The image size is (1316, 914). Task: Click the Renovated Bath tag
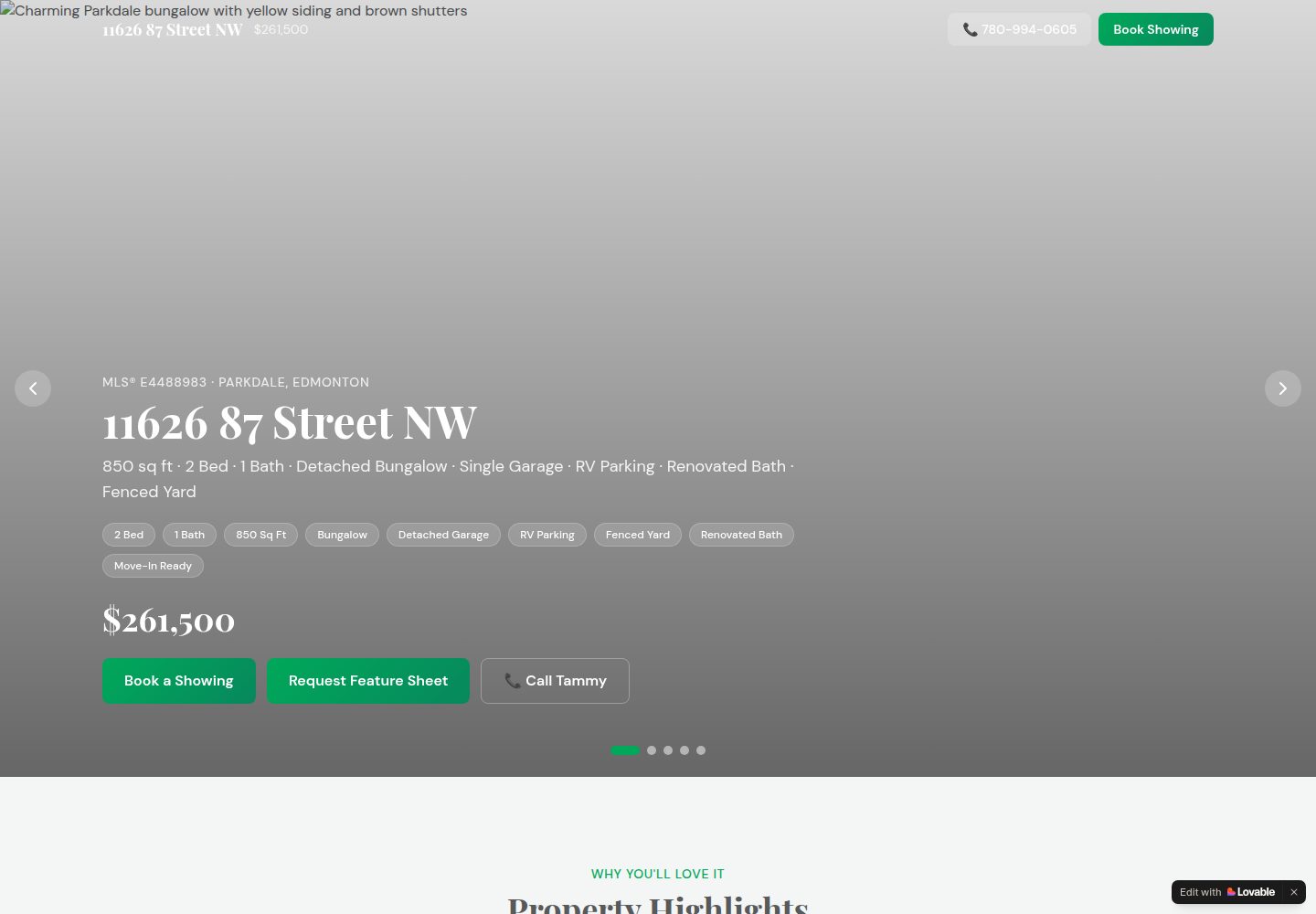(x=741, y=535)
